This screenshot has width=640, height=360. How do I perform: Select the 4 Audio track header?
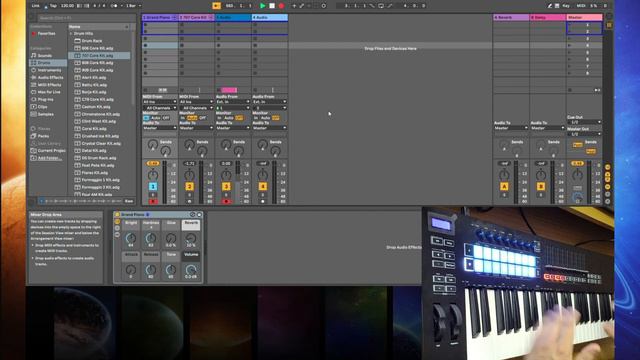(270, 18)
